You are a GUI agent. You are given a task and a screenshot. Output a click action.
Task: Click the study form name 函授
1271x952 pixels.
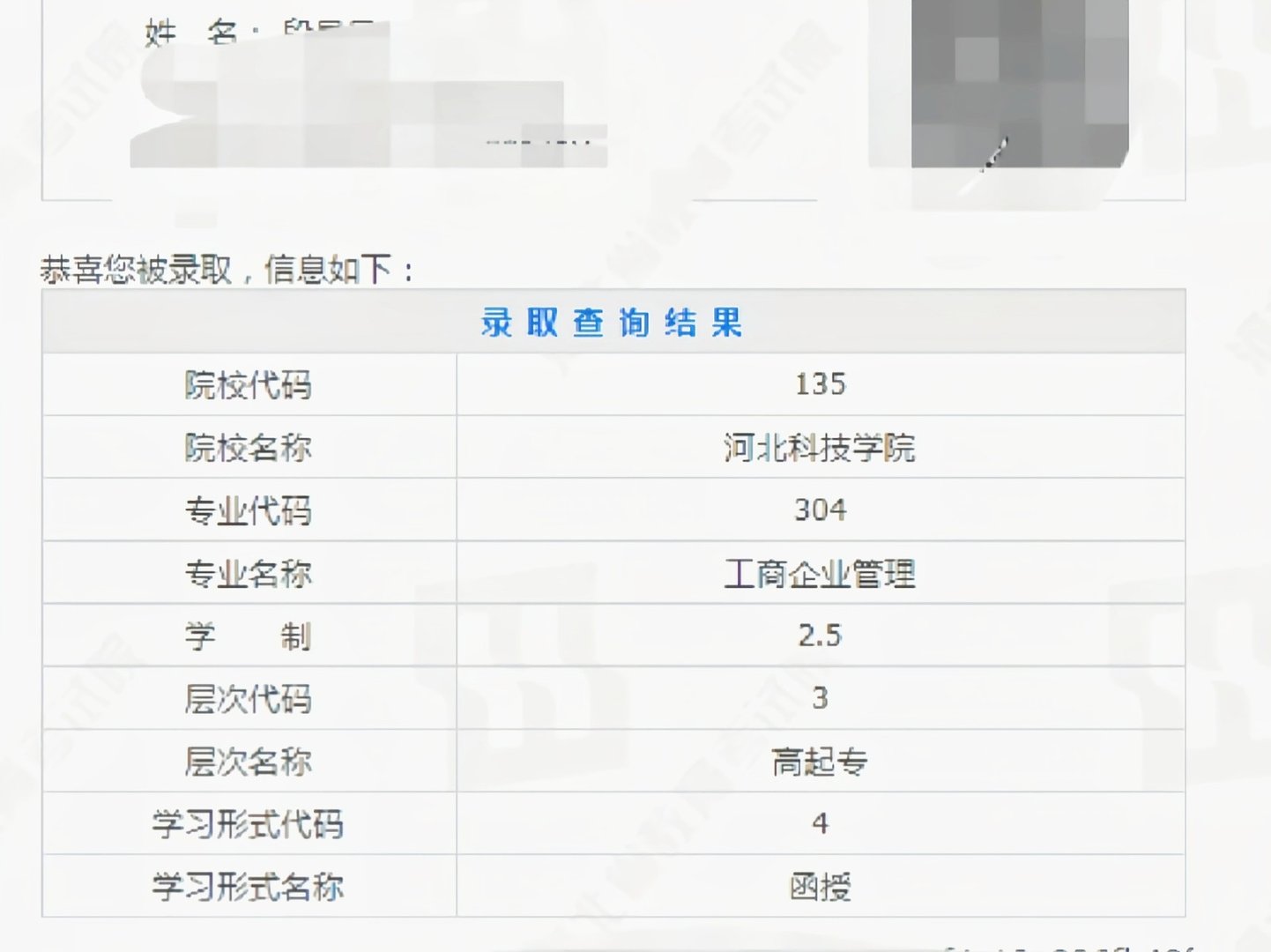pyautogui.click(x=821, y=888)
